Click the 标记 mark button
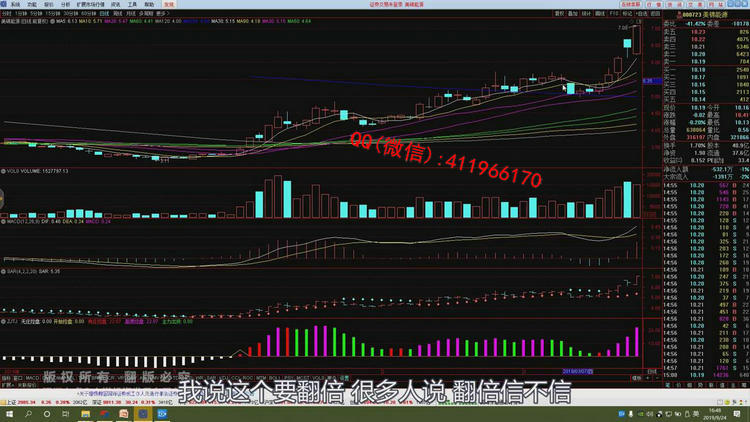750x422 pixels. coord(627,14)
